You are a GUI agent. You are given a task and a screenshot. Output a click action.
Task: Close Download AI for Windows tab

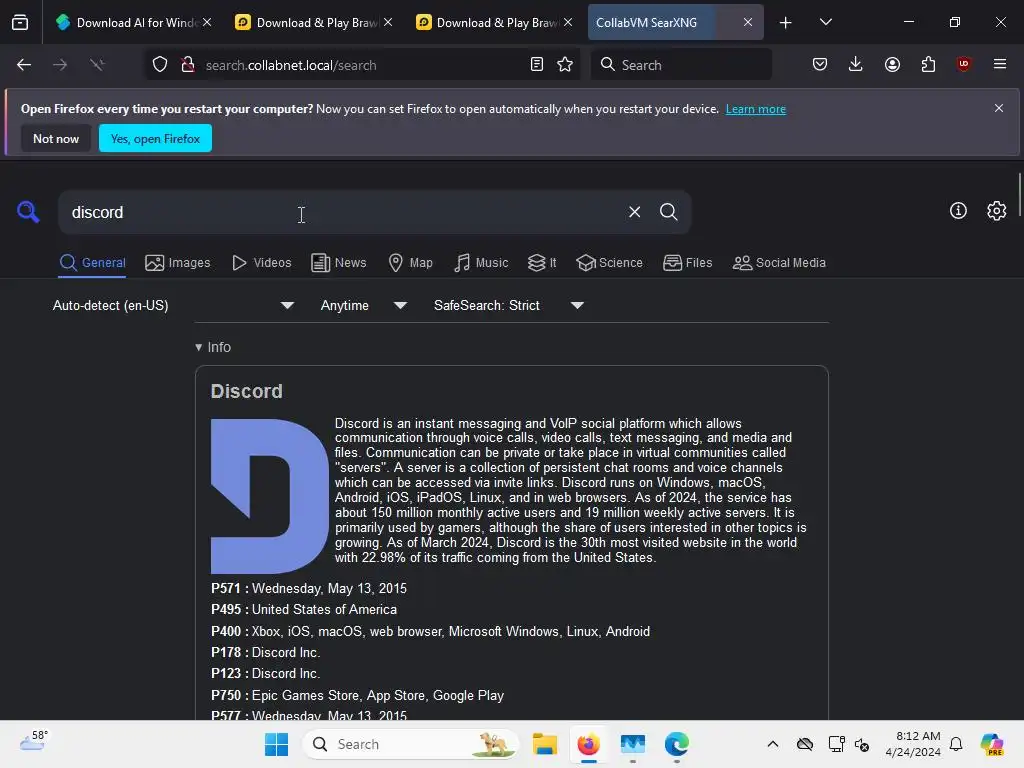[207, 23]
